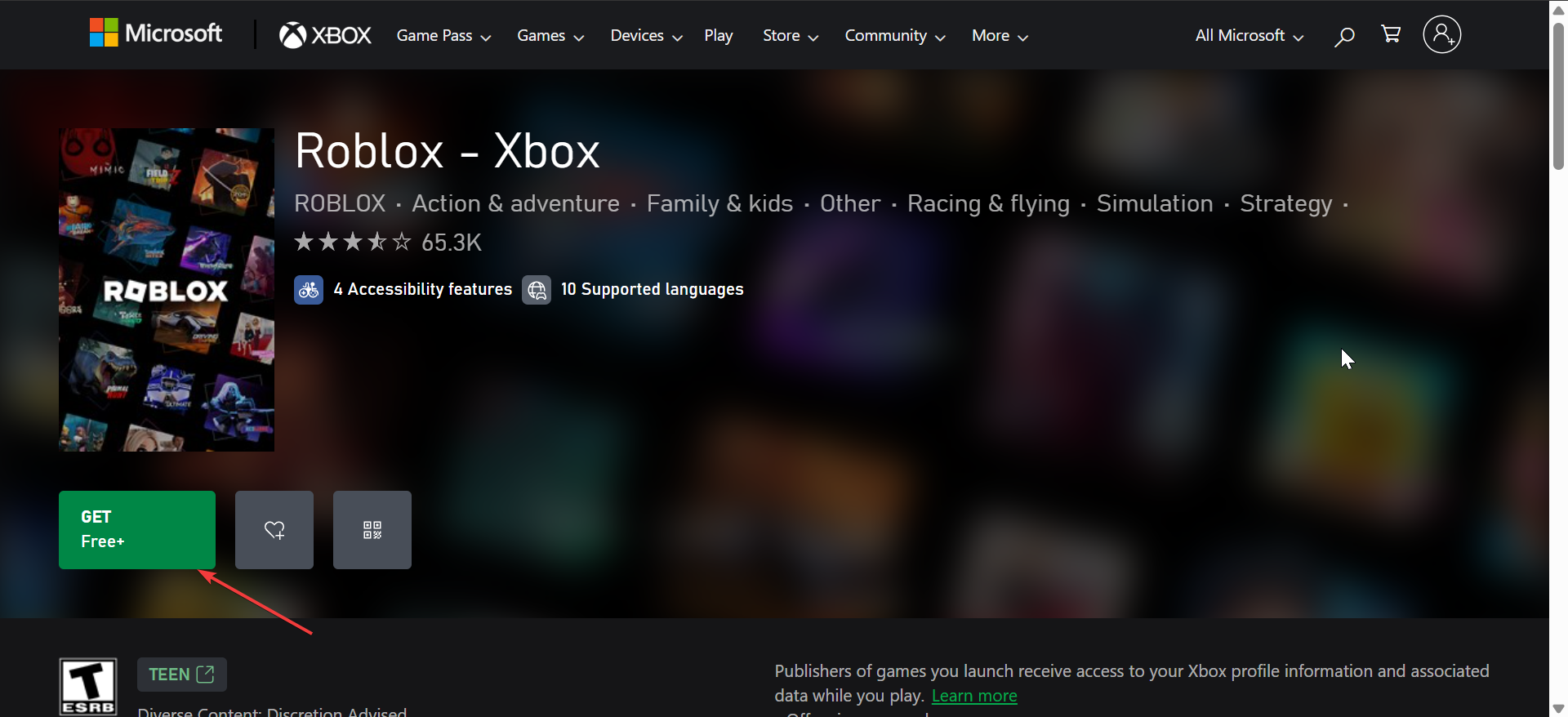This screenshot has width=1568, height=717.
Task: Expand the Store menu
Action: [x=791, y=36]
